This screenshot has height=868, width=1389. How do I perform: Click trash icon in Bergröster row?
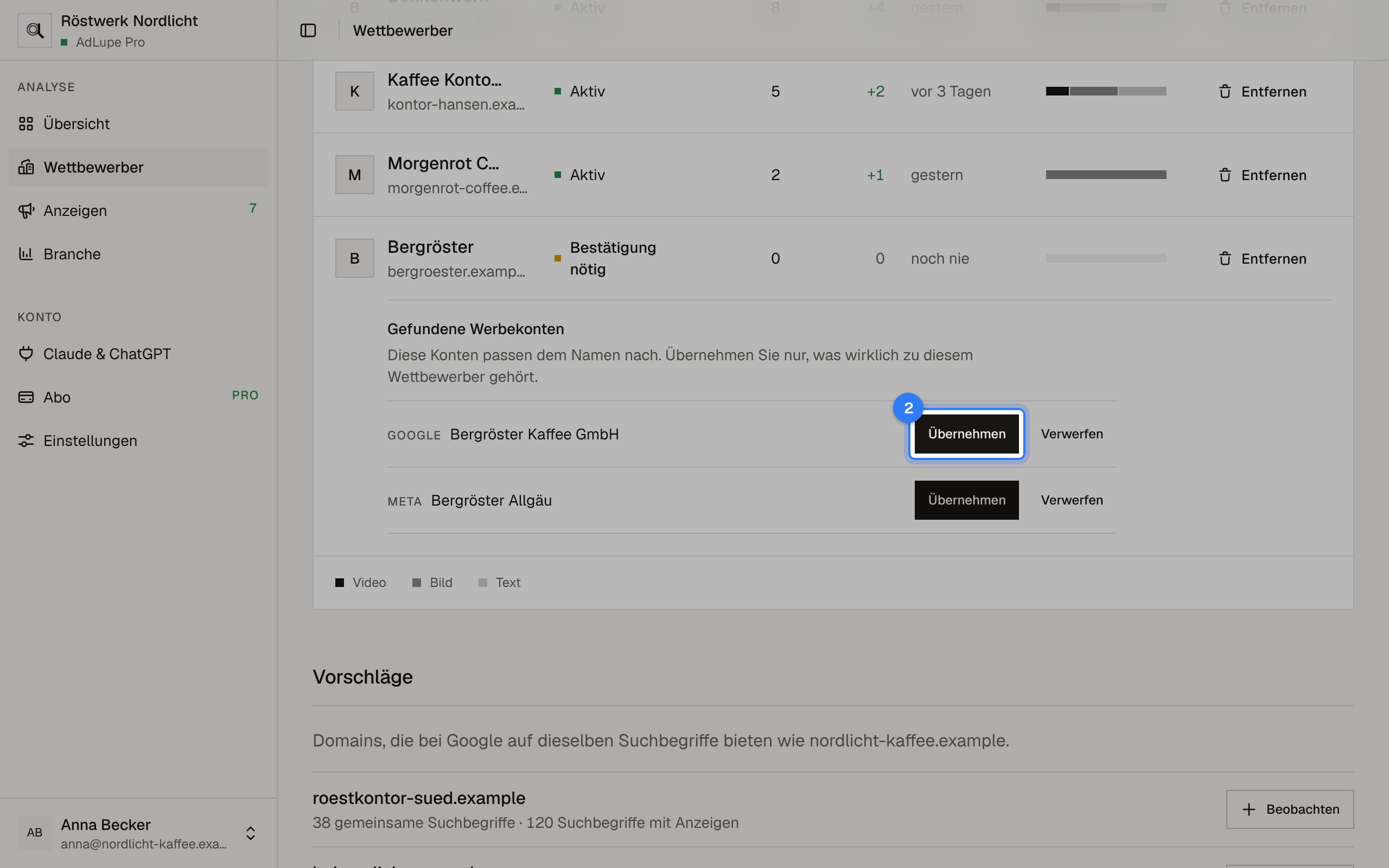click(x=1225, y=258)
